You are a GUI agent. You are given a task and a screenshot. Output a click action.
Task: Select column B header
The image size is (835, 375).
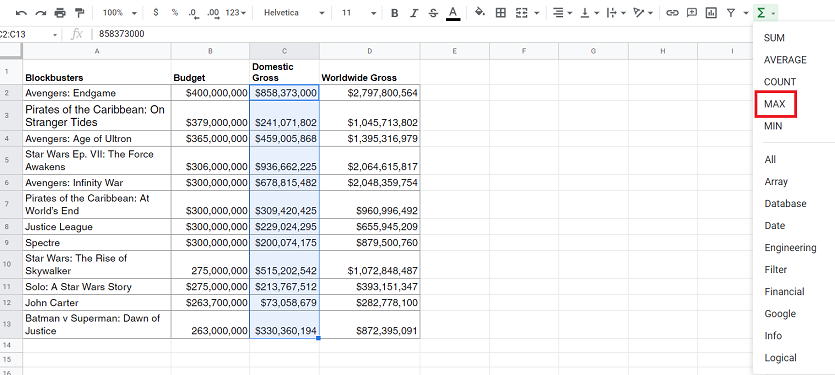tap(210, 51)
